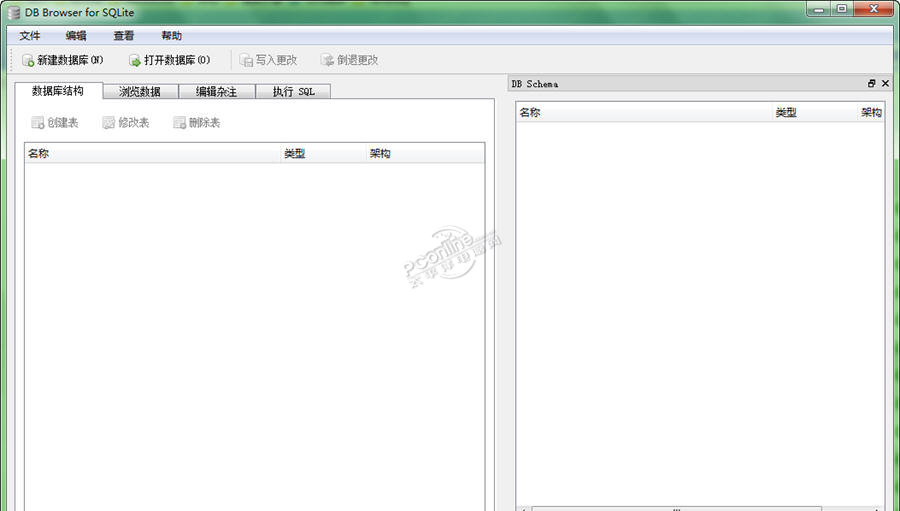Click the 架构 column header in DB Schema panel
900x511 pixels.
tap(871, 113)
